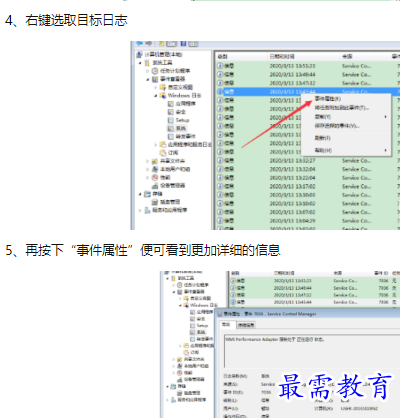Click the 订阅 icon in step 4 tree

point(163,153)
